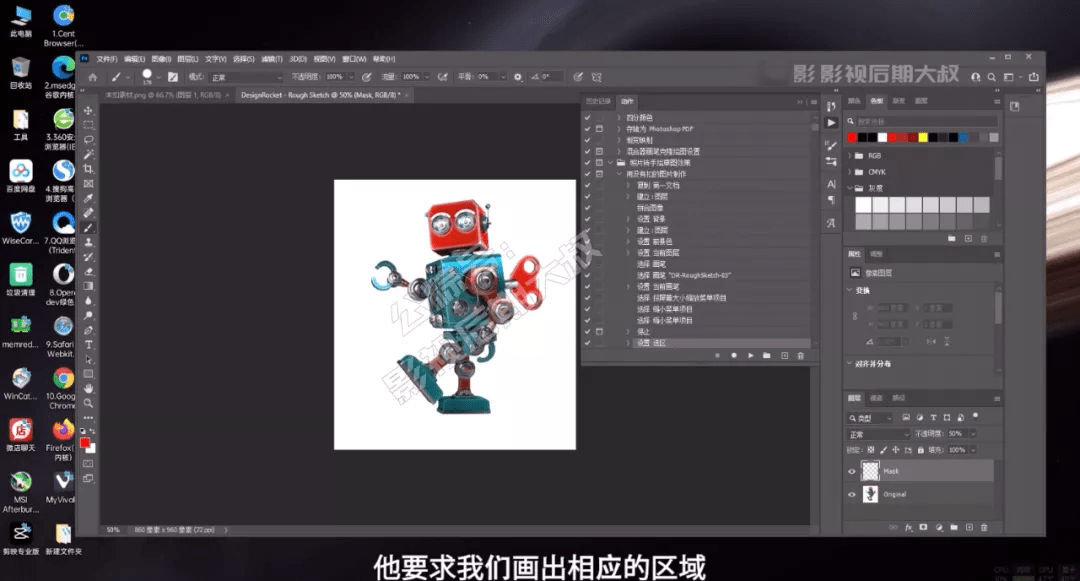Toggle checkmark of the first action item
The width and height of the screenshot is (1080, 581).
pyautogui.click(x=588, y=118)
